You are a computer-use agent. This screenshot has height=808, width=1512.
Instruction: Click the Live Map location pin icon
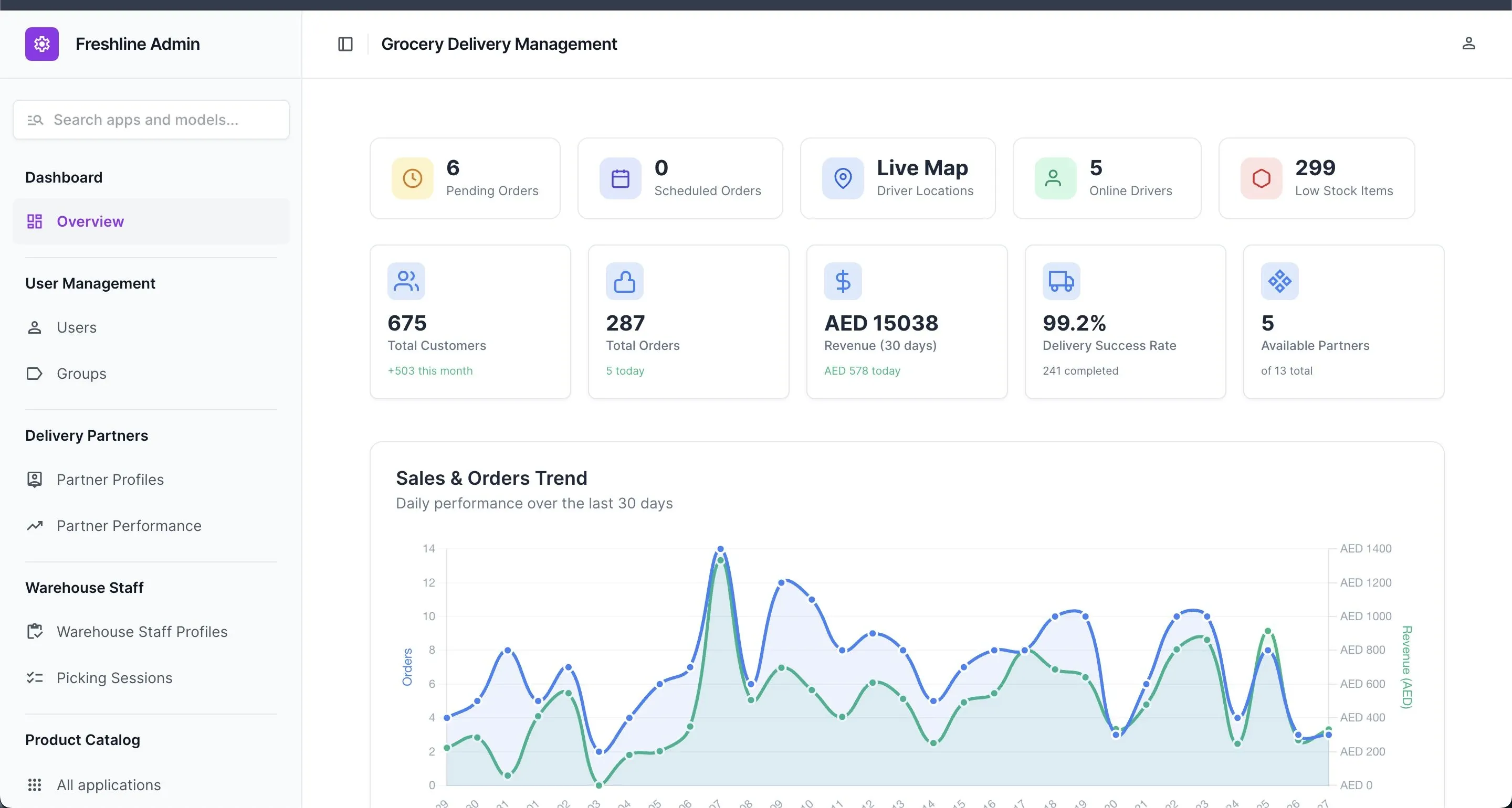point(843,178)
